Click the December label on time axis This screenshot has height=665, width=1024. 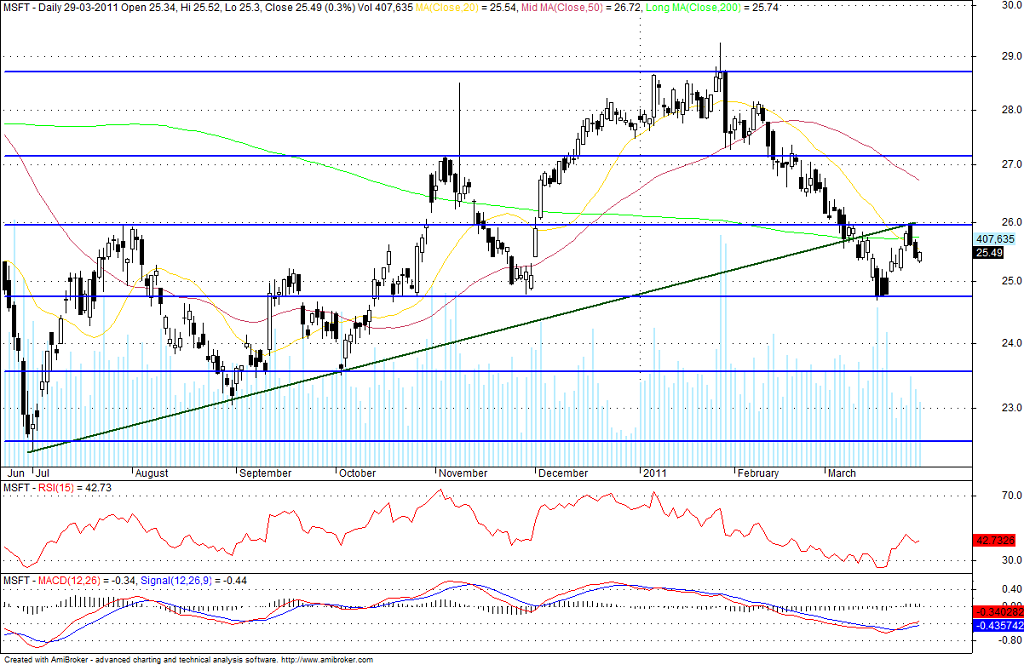coord(563,473)
